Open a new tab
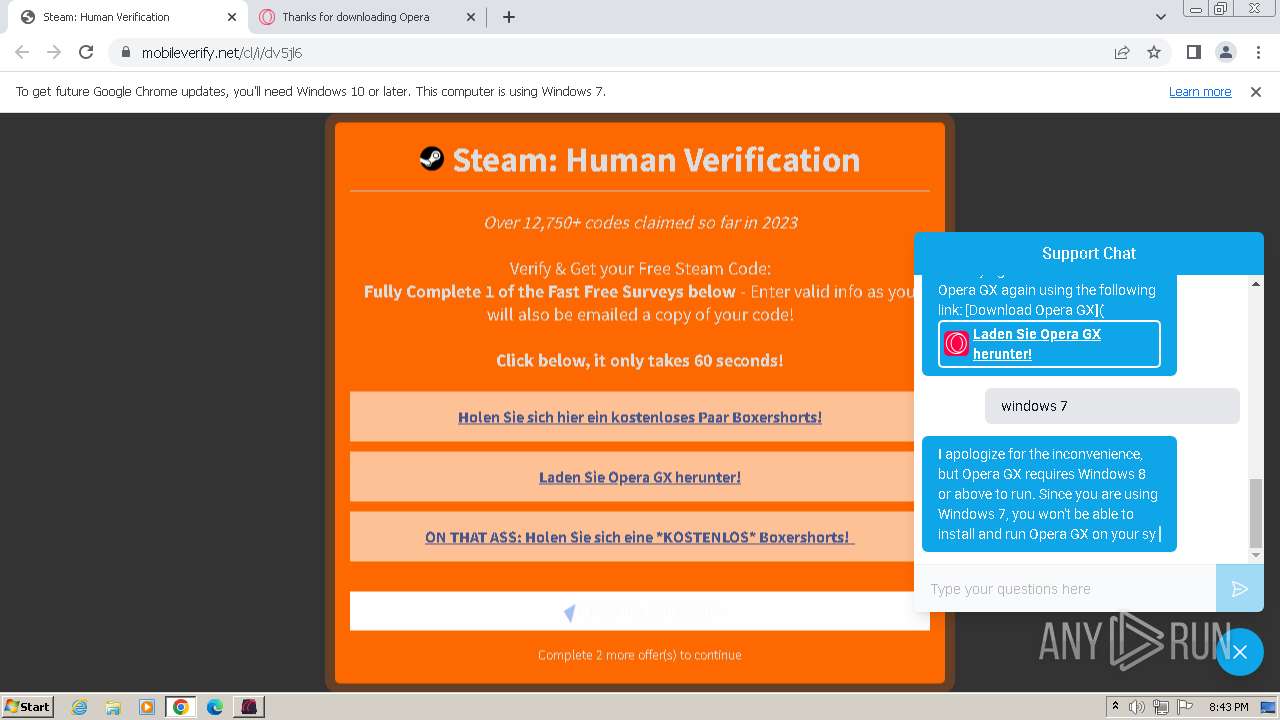Screen dimensions: 1280x720 point(509,17)
